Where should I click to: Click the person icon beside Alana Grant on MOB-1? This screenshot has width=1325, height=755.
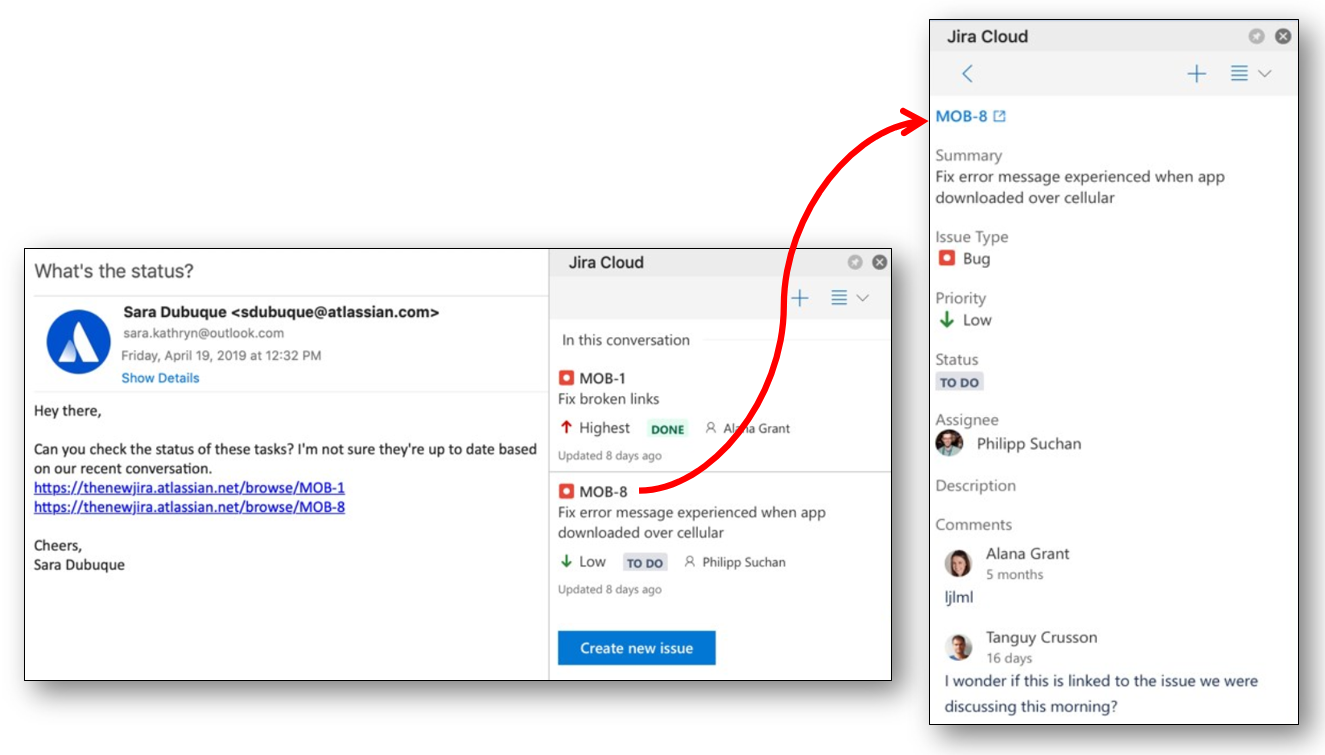[x=711, y=428]
